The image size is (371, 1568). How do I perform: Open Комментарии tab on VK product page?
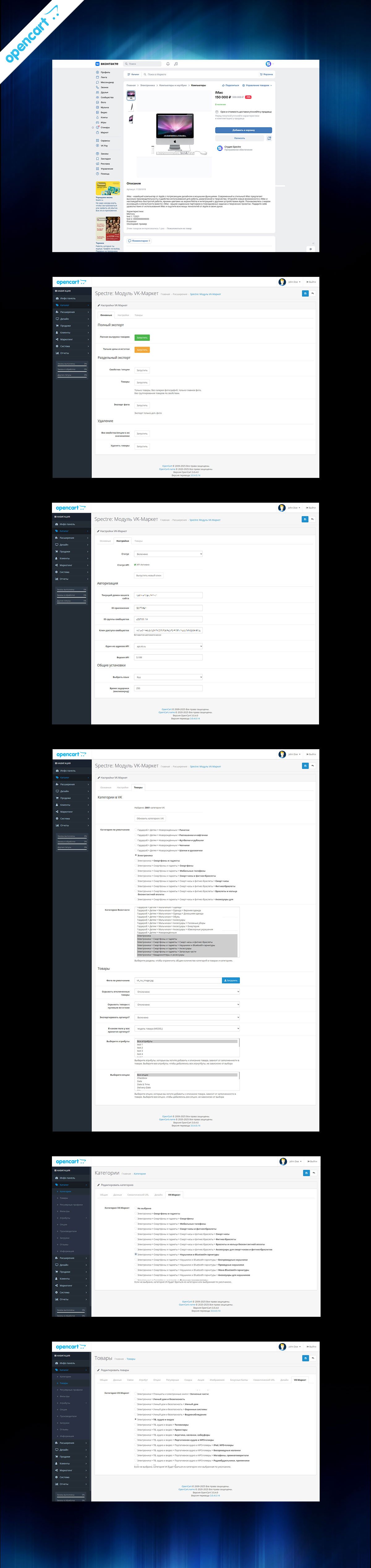pyautogui.click(x=139, y=240)
